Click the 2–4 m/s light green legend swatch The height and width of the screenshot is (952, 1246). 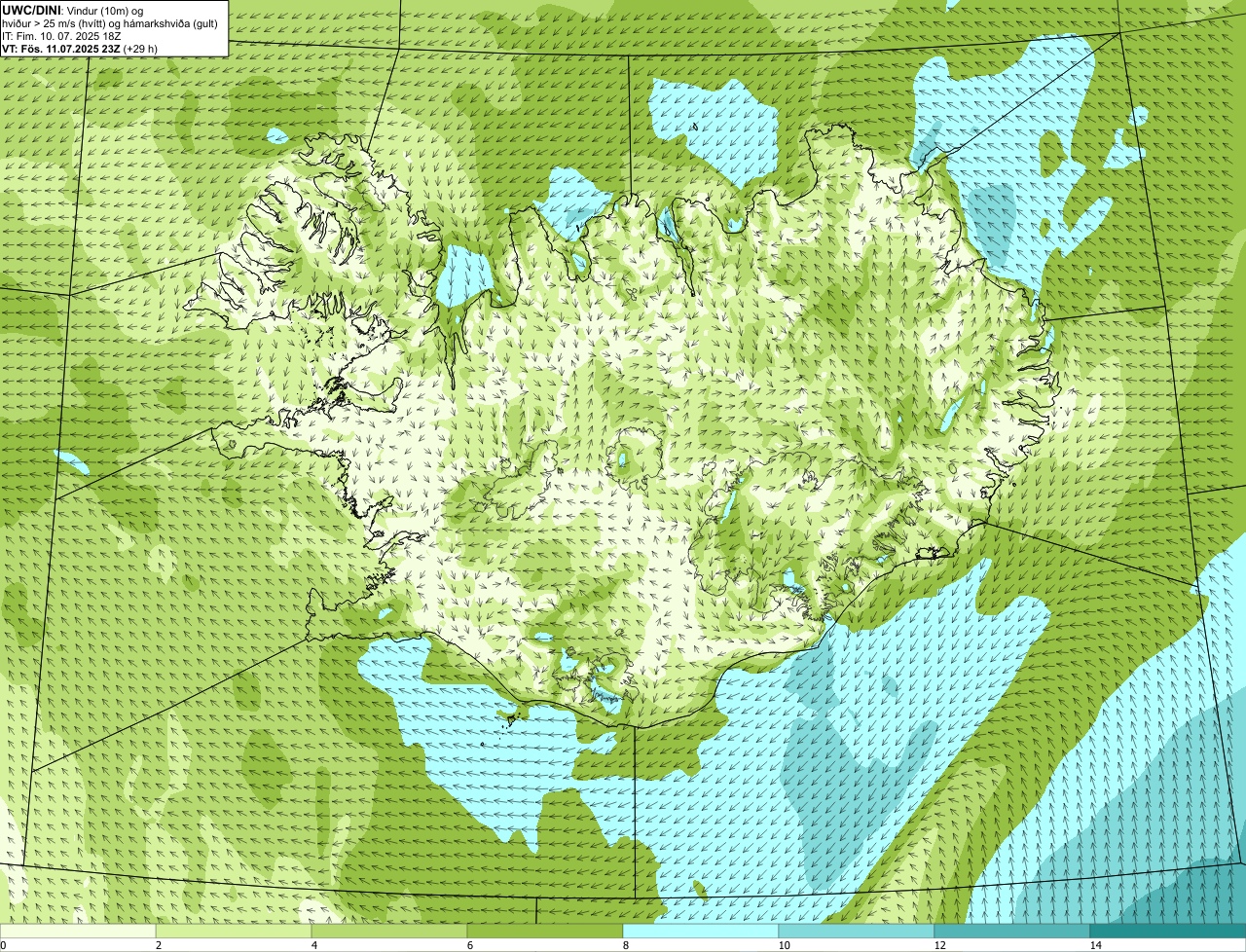(x=234, y=931)
